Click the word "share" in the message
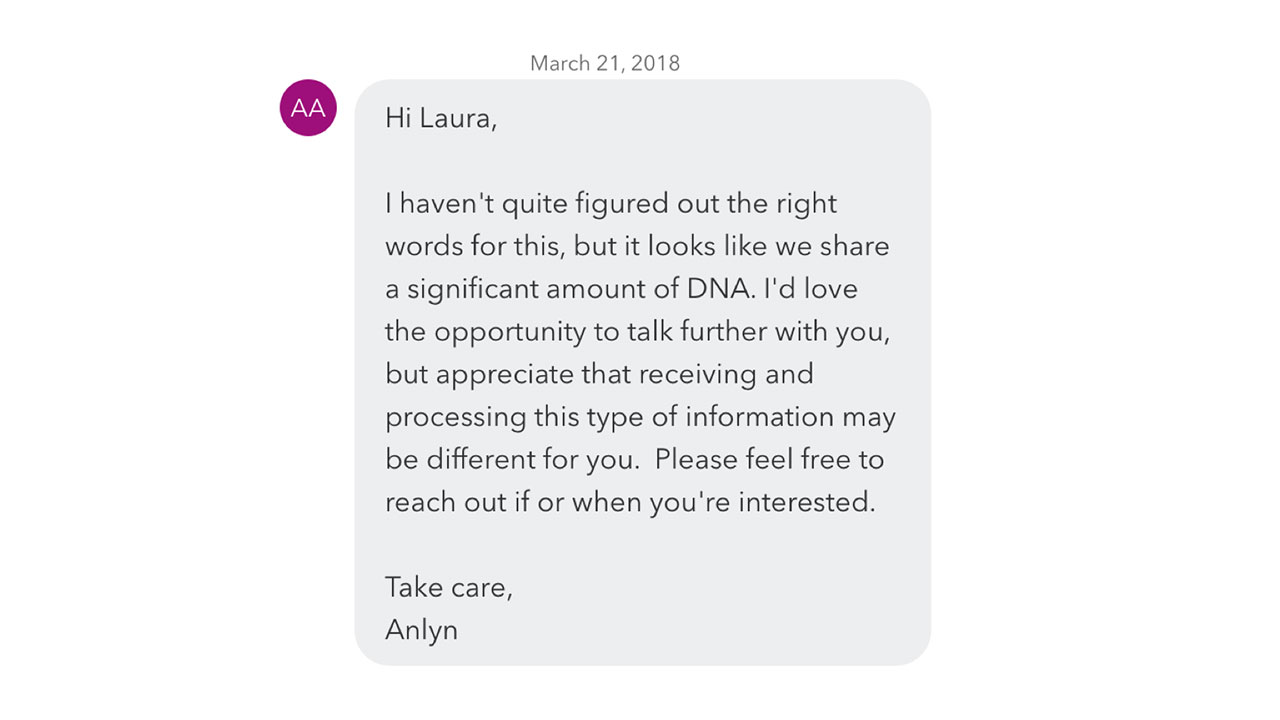 (x=857, y=246)
